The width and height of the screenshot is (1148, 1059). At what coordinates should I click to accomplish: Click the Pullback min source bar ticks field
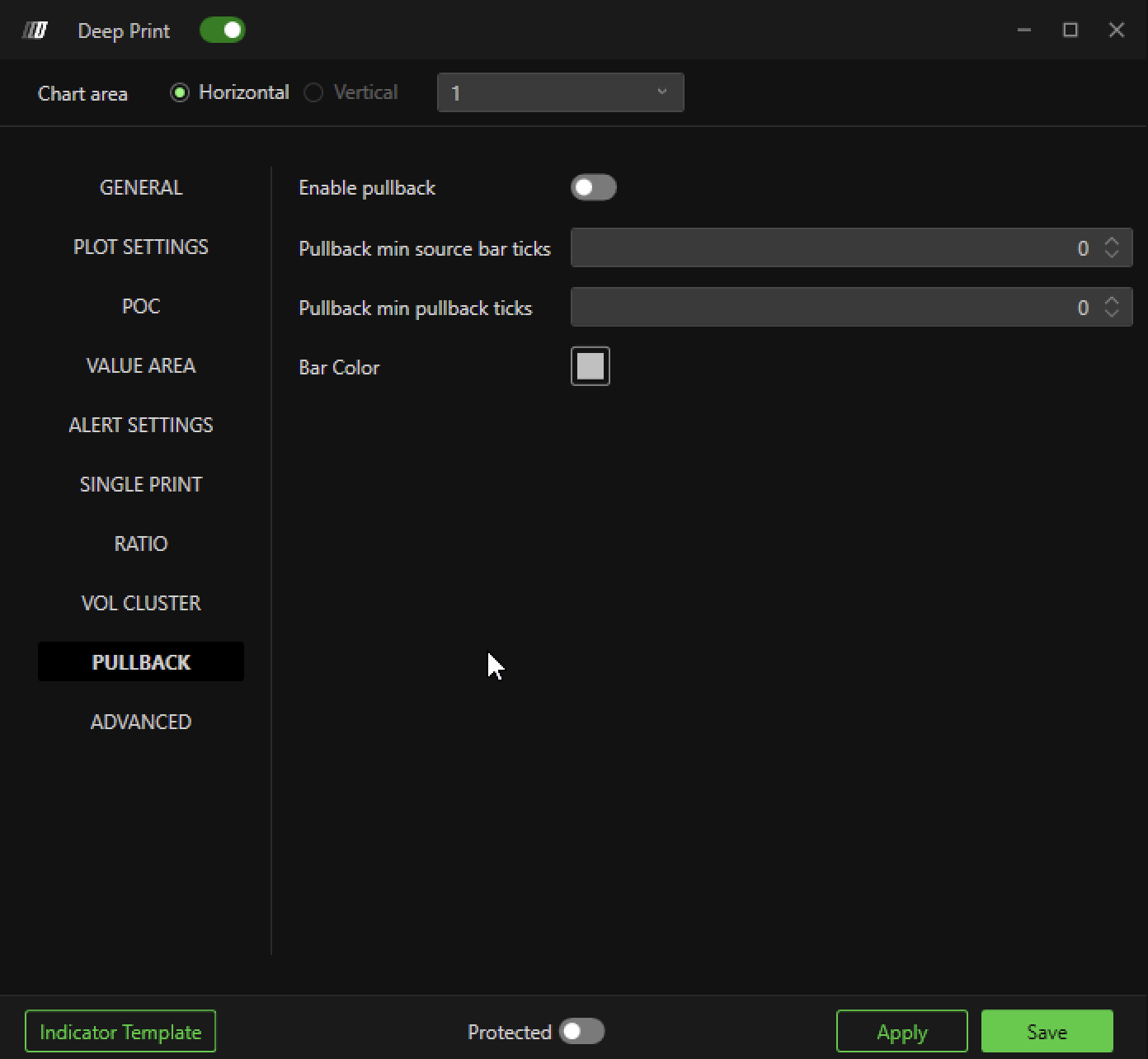click(x=825, y=247)
